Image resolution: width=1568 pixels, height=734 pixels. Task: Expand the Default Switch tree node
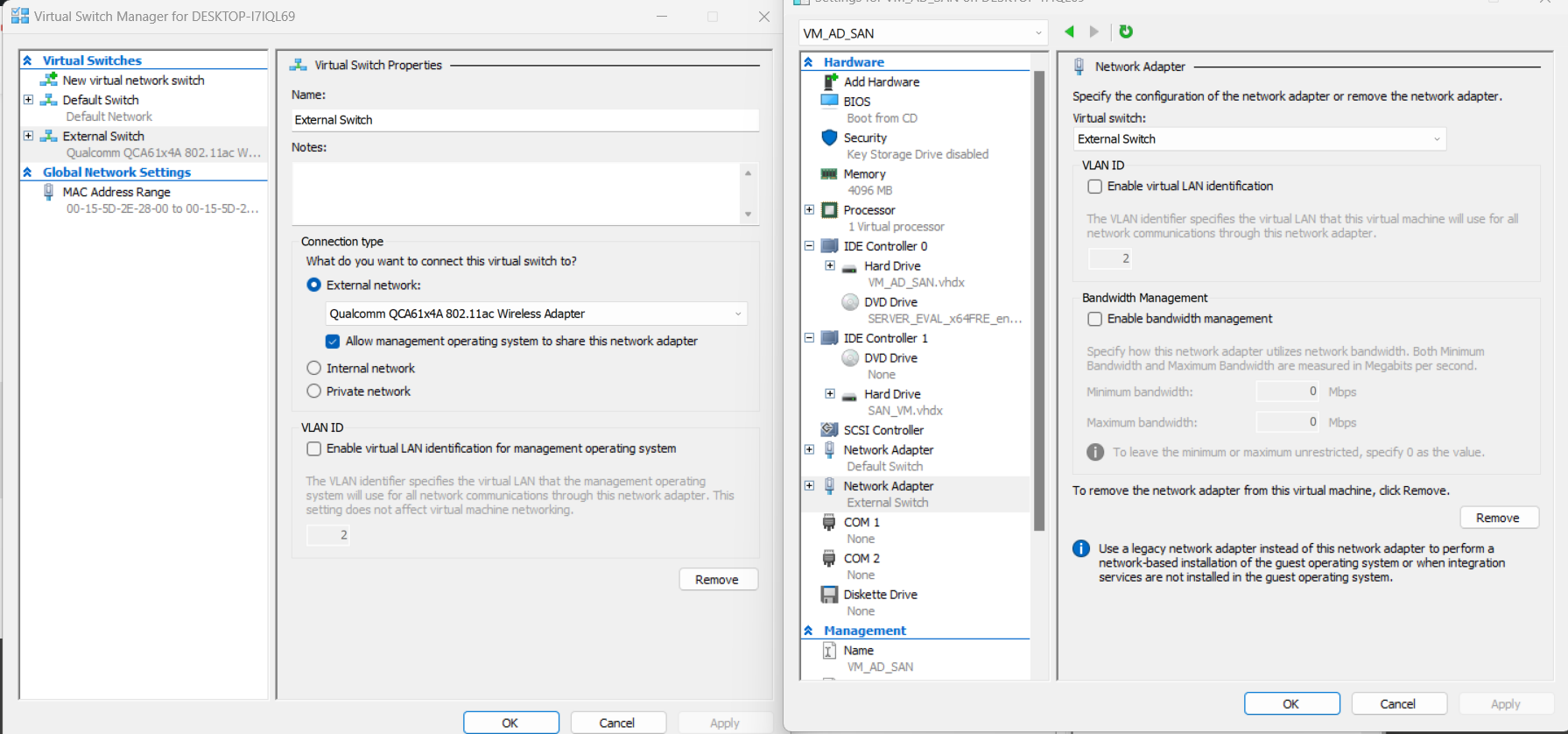pyautogui.click(x=28, y=100)
